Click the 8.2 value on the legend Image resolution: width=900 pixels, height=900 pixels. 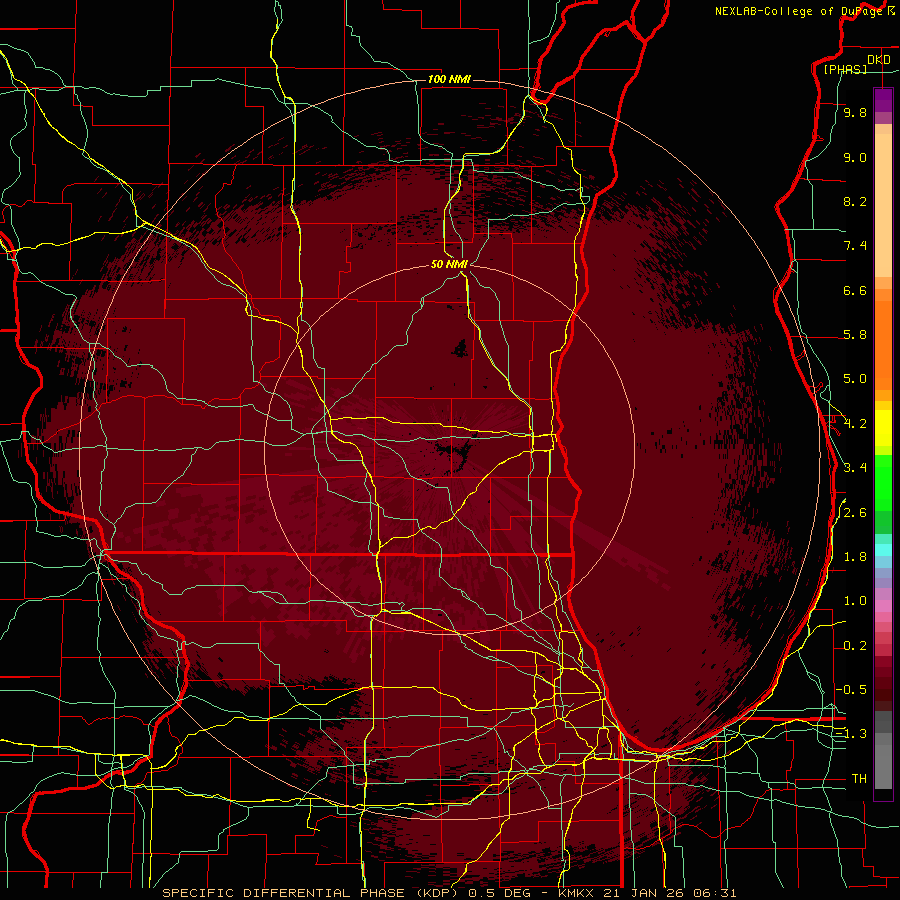(855, 201)
